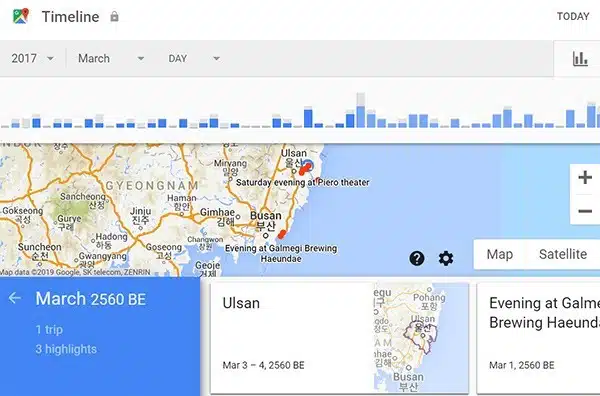Open the bar chart statistics icon
The height and width of the screenshot is (396, 600).
click(580, 59)
